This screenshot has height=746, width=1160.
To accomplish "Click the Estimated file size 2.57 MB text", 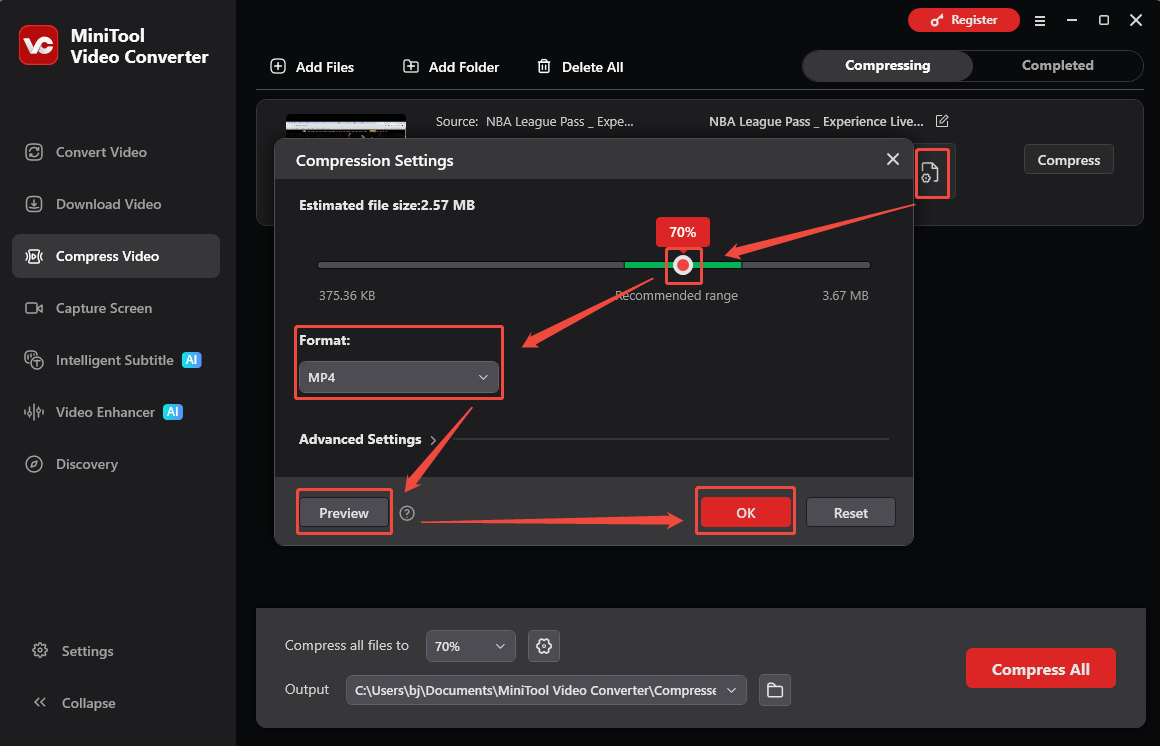I will coord(387,205).
